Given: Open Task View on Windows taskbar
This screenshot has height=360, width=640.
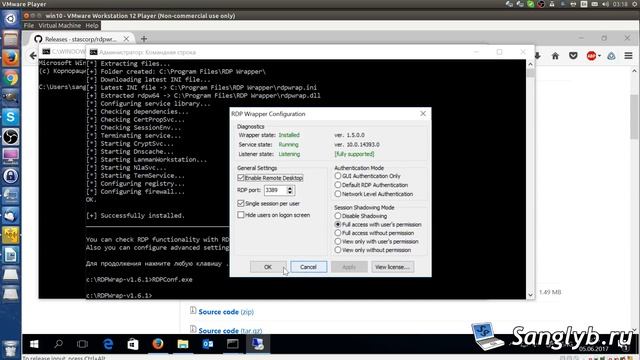Looking at the screenshot, I should point(82,344).
